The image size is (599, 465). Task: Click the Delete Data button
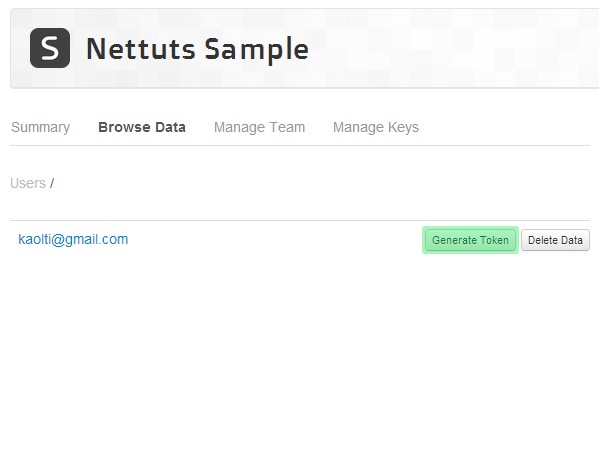[555, 240]
